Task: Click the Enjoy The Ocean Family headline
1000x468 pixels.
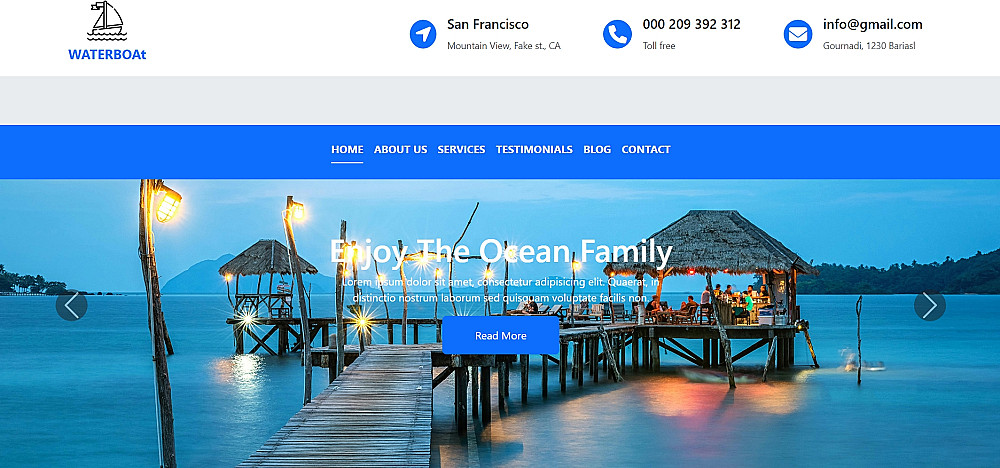Action: (x=501, y=252)
